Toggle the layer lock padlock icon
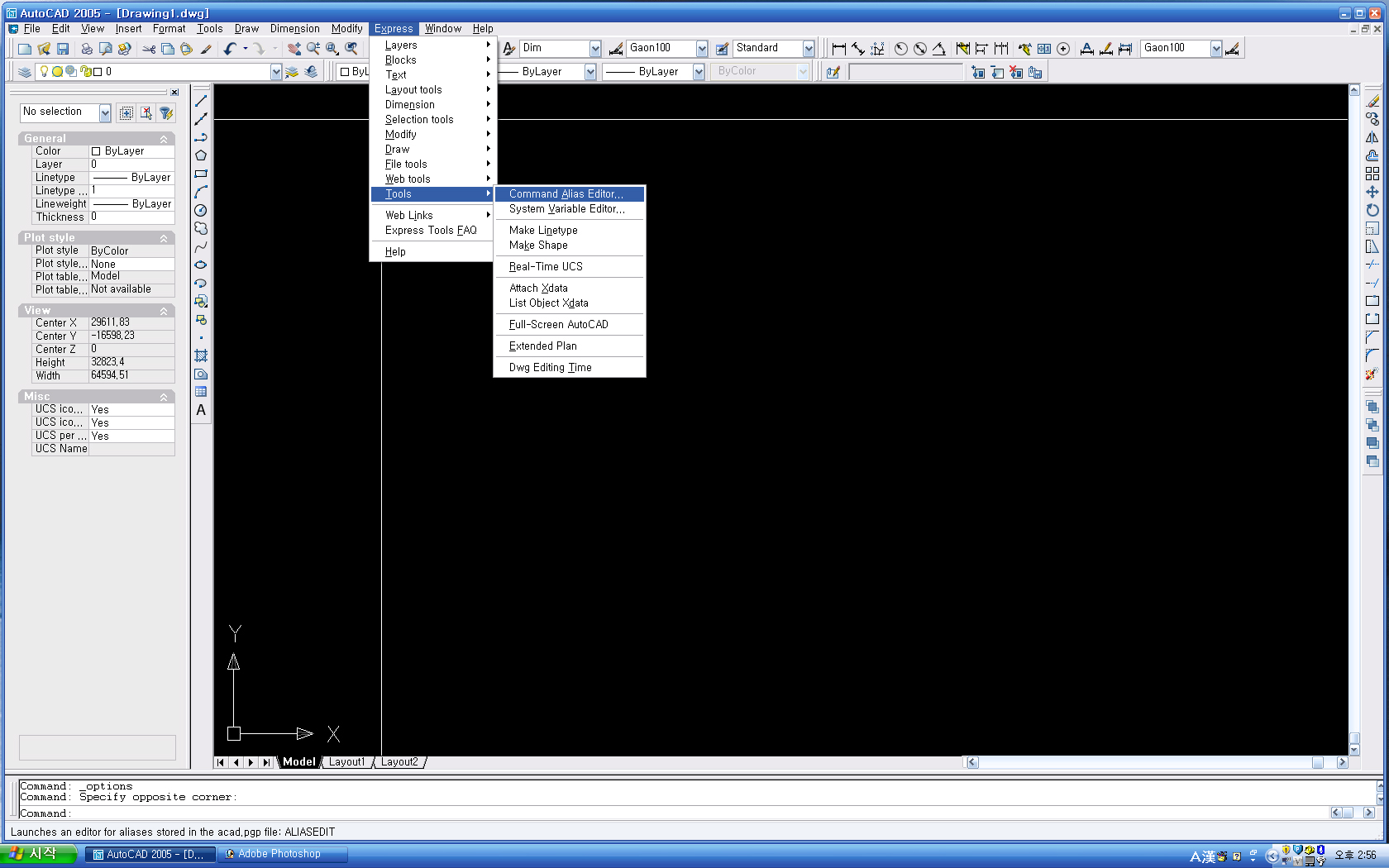Viewport: 1389px width, 868px height. coord(85,72)
